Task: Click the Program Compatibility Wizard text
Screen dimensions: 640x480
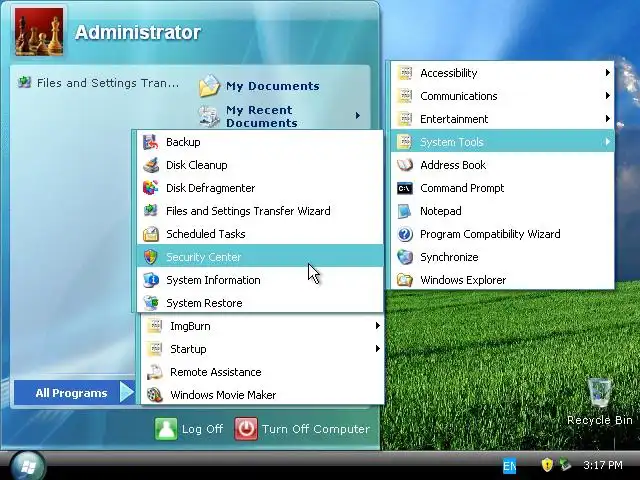Action: (490, 234)
